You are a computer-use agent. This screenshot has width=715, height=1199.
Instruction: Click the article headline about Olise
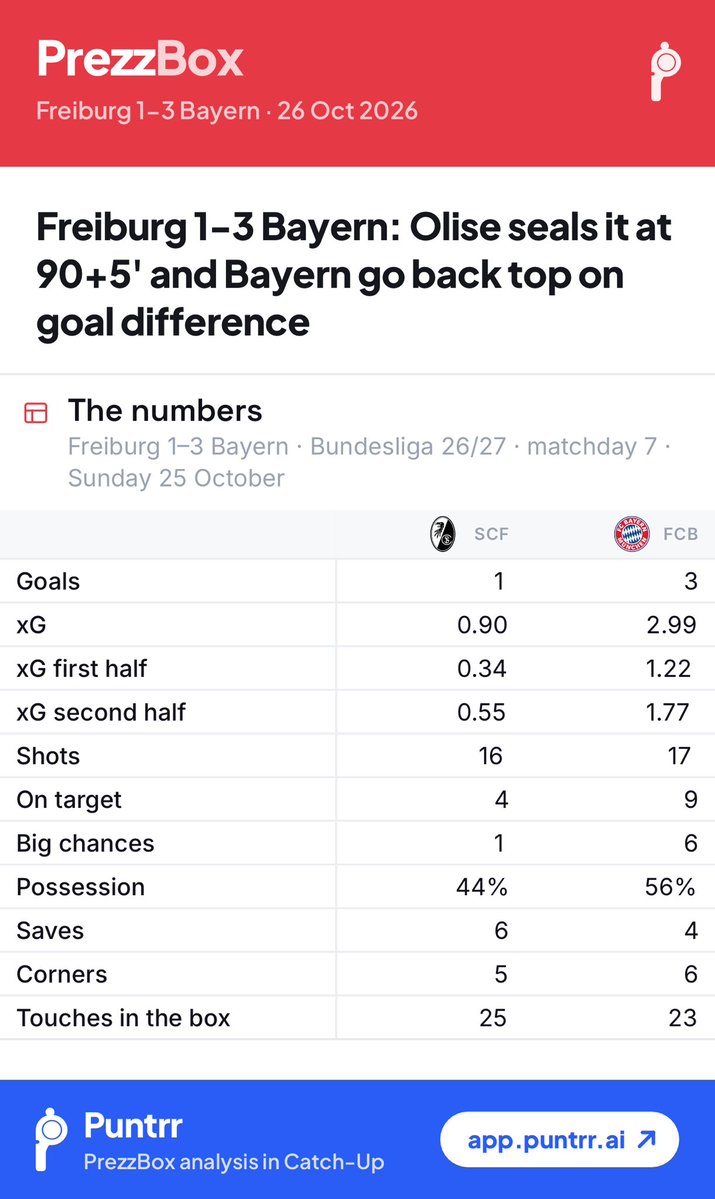(x=353, y=275)
